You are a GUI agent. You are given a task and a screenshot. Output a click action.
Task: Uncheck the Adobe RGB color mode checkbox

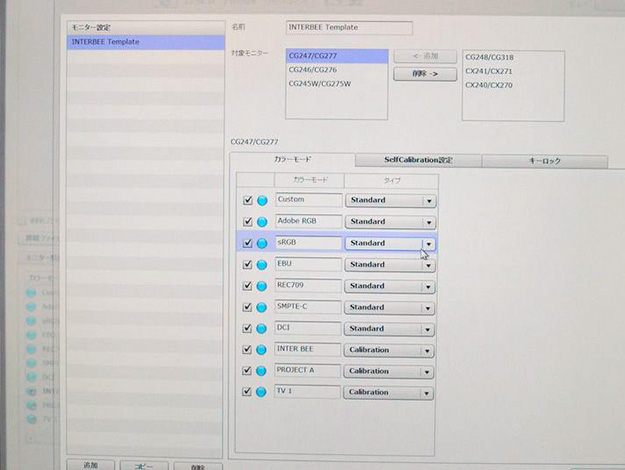pyautogui.click(x=248, y=221)
